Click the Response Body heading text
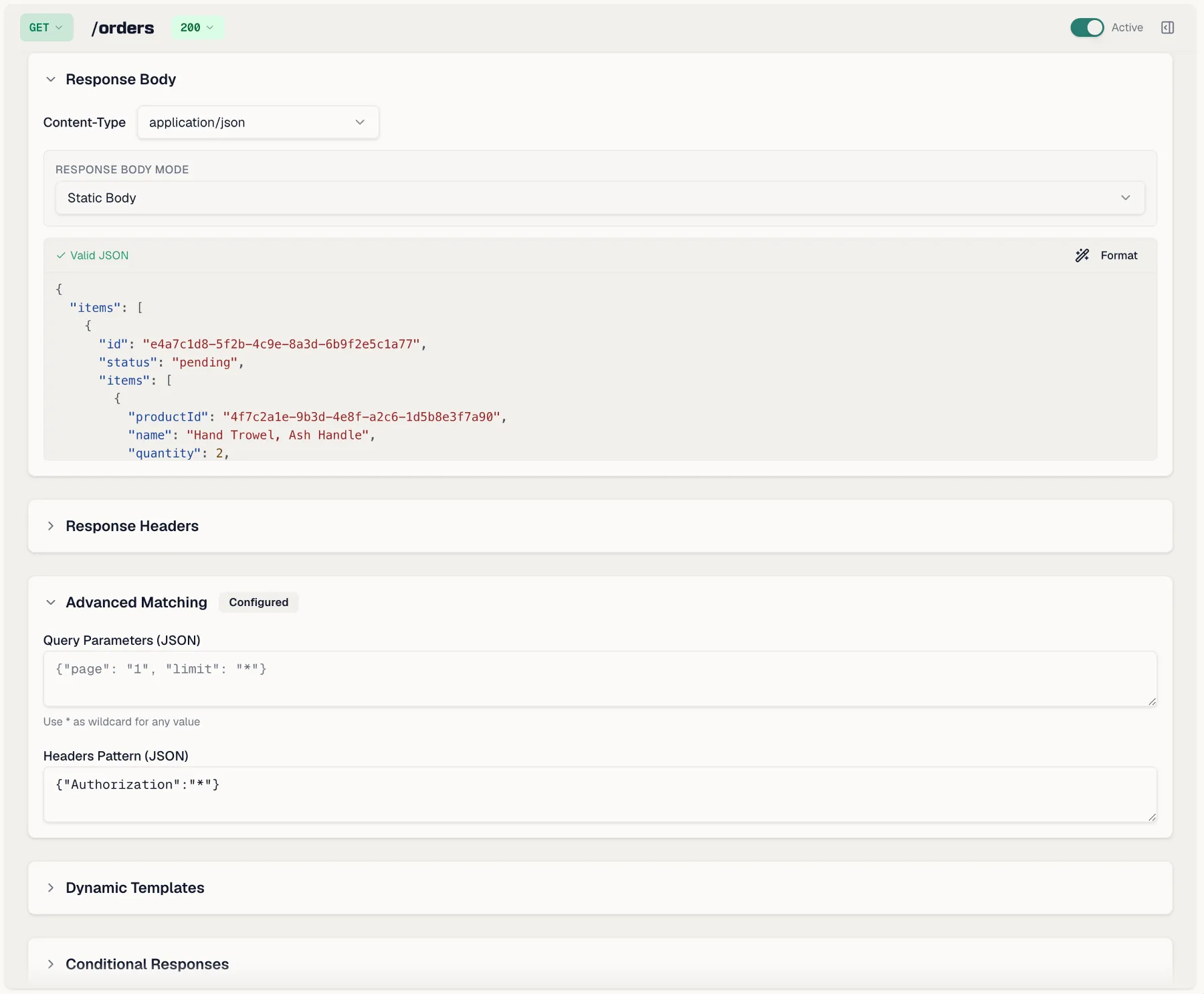 point(121,80)
